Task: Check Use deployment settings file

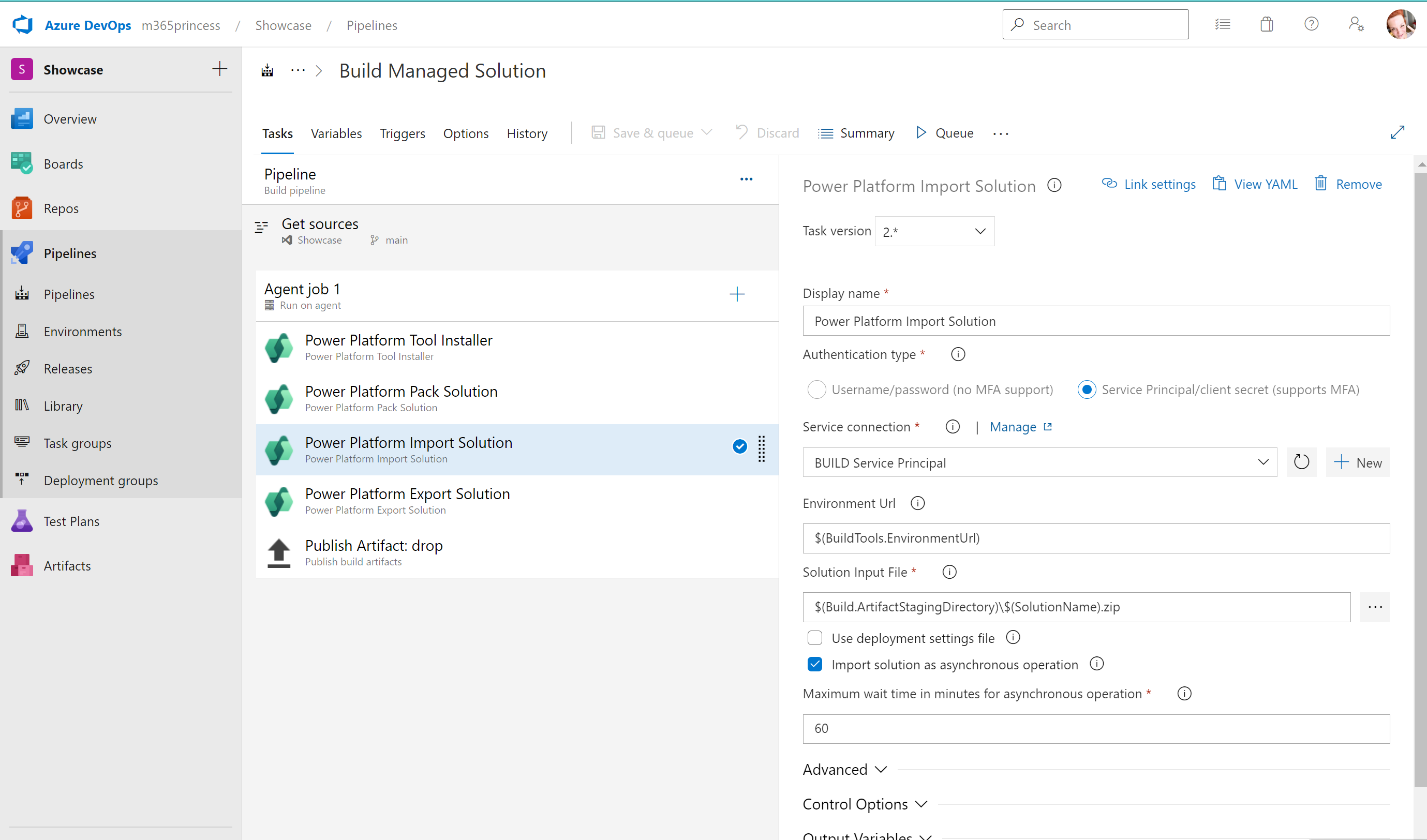Action: pyautogui.click(x=815, y=638)
